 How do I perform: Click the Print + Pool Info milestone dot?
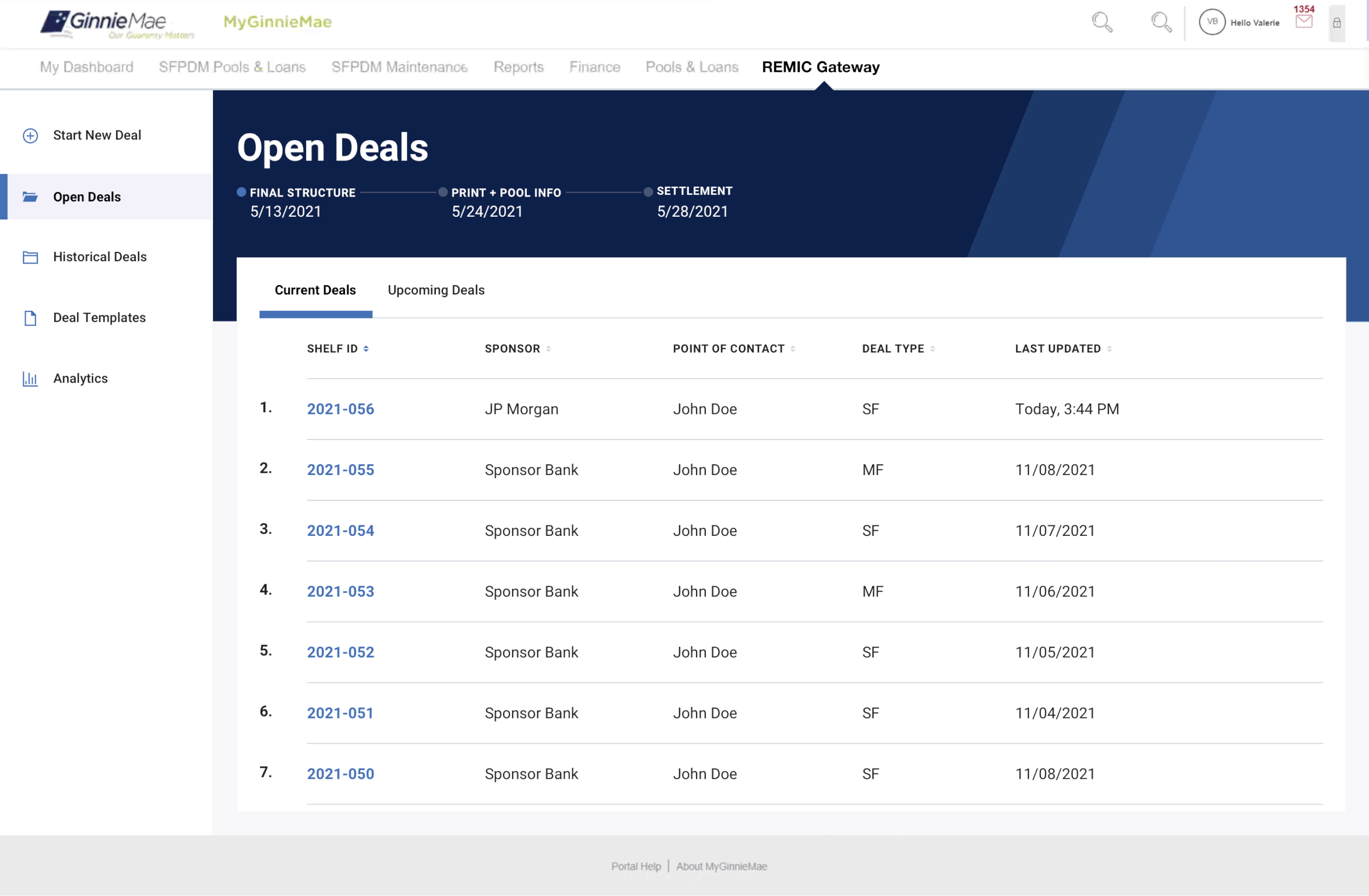pos(443,193)
